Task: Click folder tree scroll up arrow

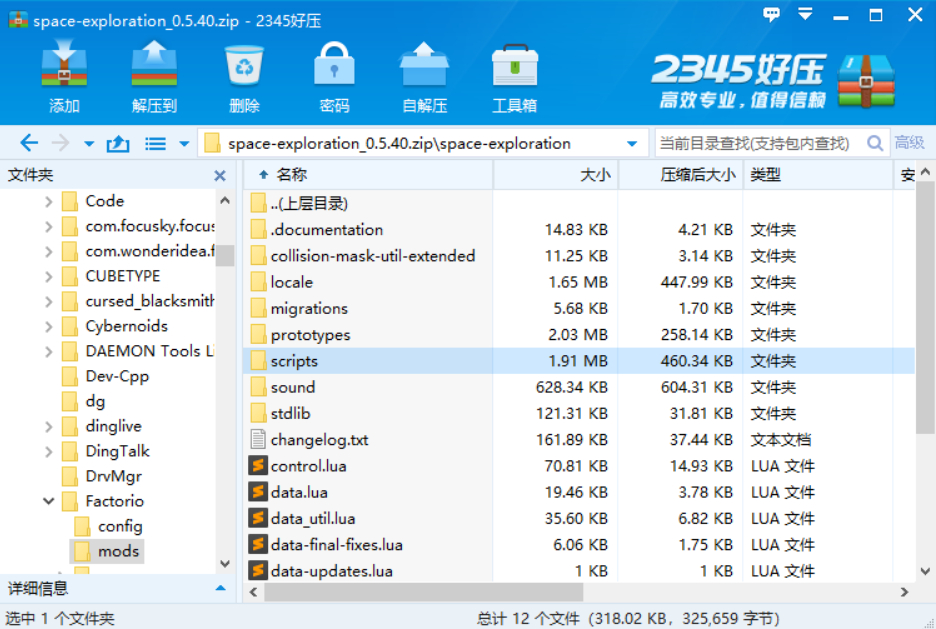Action: tap(225, 201)
